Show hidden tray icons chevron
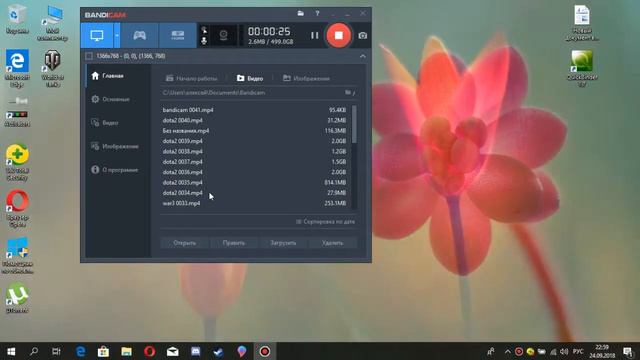This screenshot has height=360, width=640. pos(507,351)
